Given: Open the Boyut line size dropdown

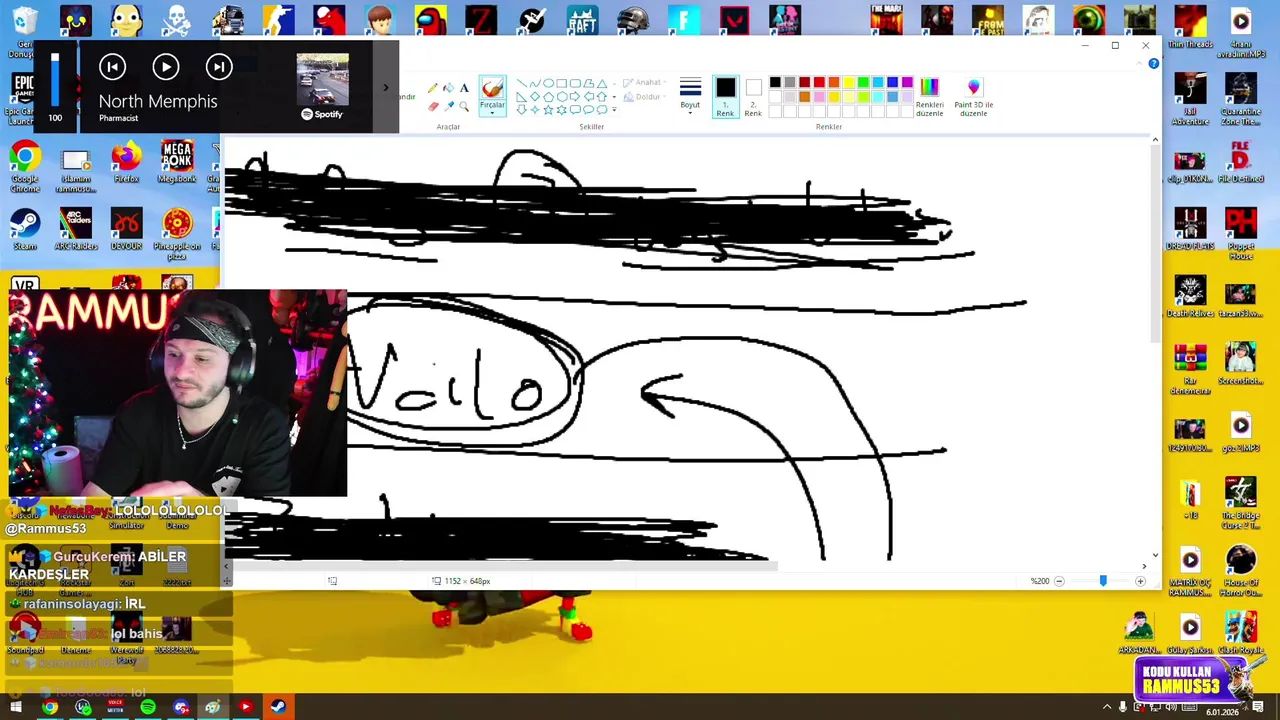Looking at the screenshot, I should 690,96.
